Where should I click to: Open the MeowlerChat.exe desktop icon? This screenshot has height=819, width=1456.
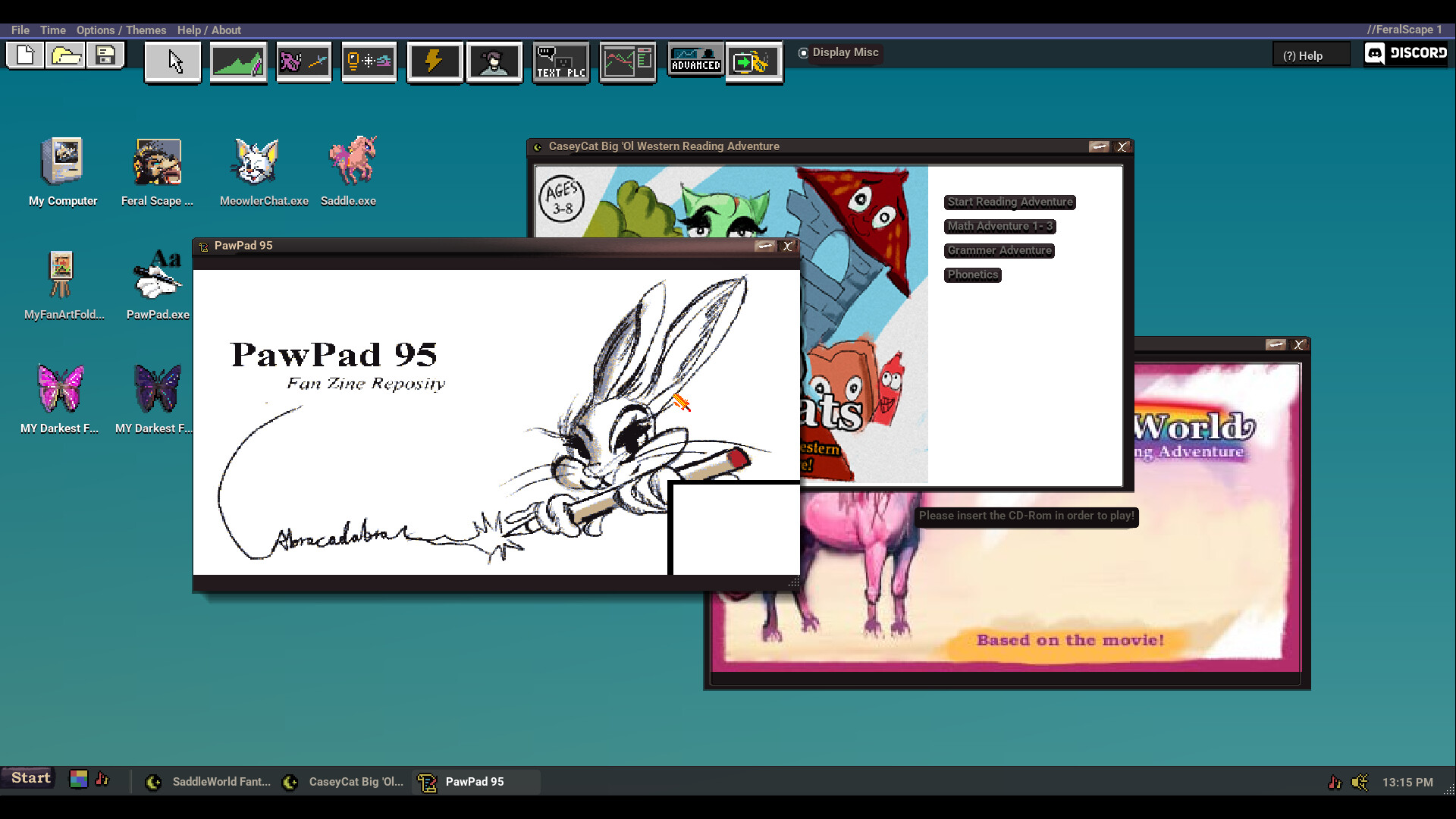pyautogui.click(x=264, y=172)
